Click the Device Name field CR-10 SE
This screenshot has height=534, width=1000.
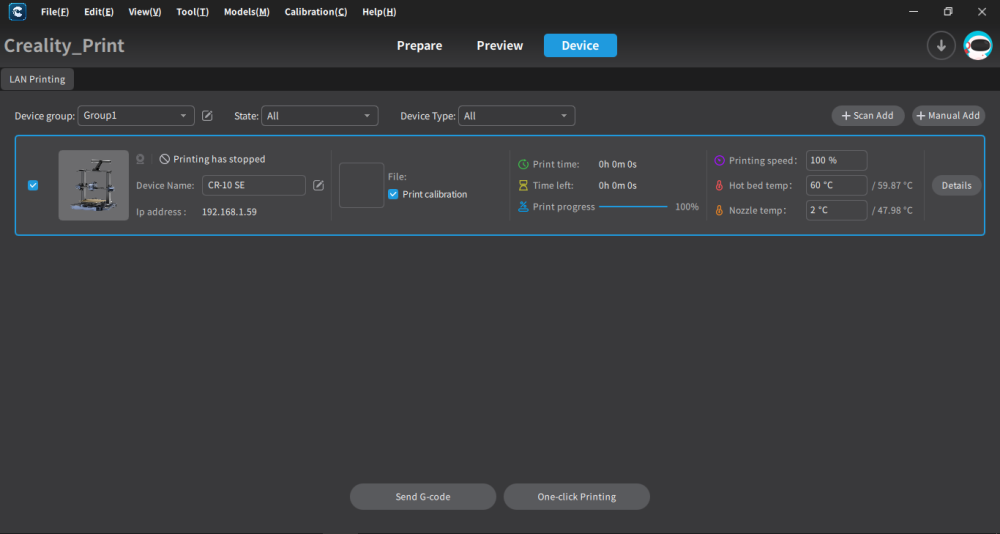[x=254, y=186]
